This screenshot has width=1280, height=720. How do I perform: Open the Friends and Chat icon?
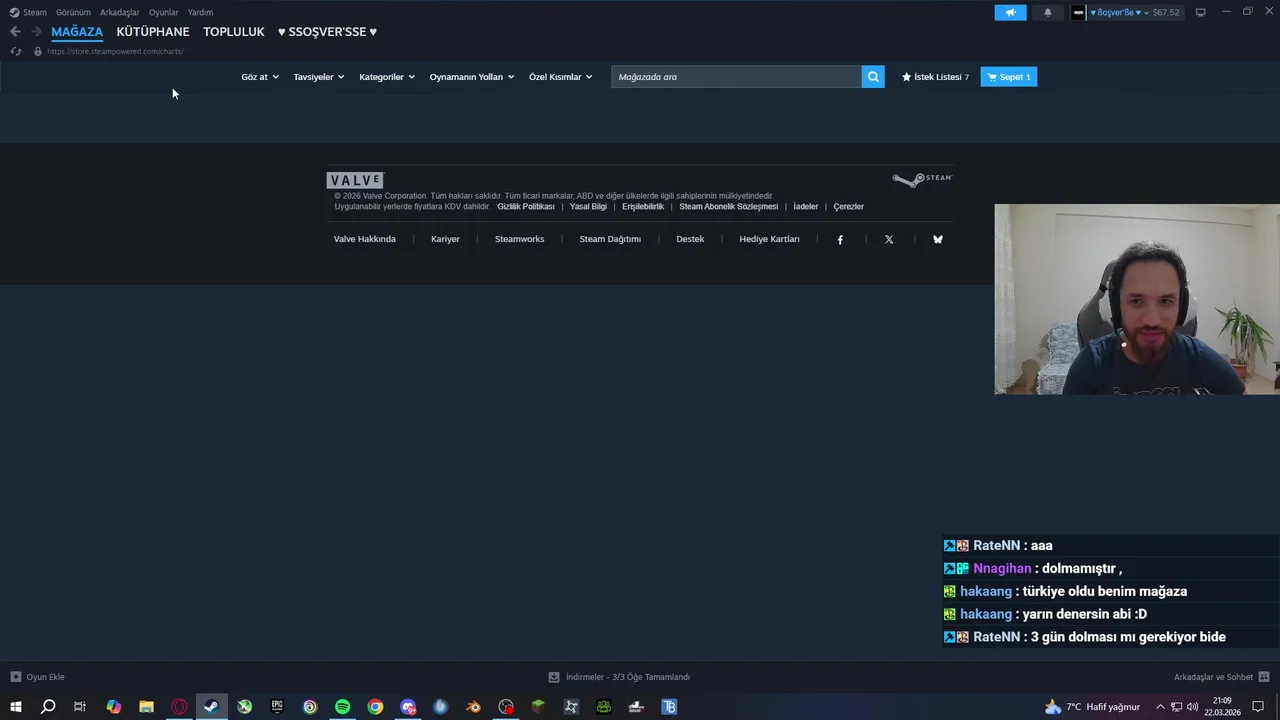pos(1264,677)
